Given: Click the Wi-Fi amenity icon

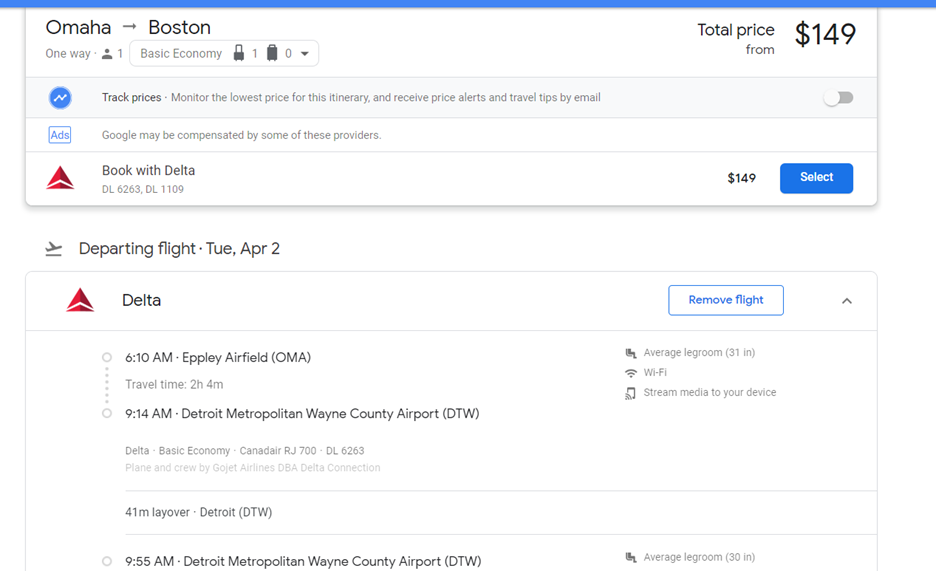Looking at the screenshot, I should pos(631,373).
